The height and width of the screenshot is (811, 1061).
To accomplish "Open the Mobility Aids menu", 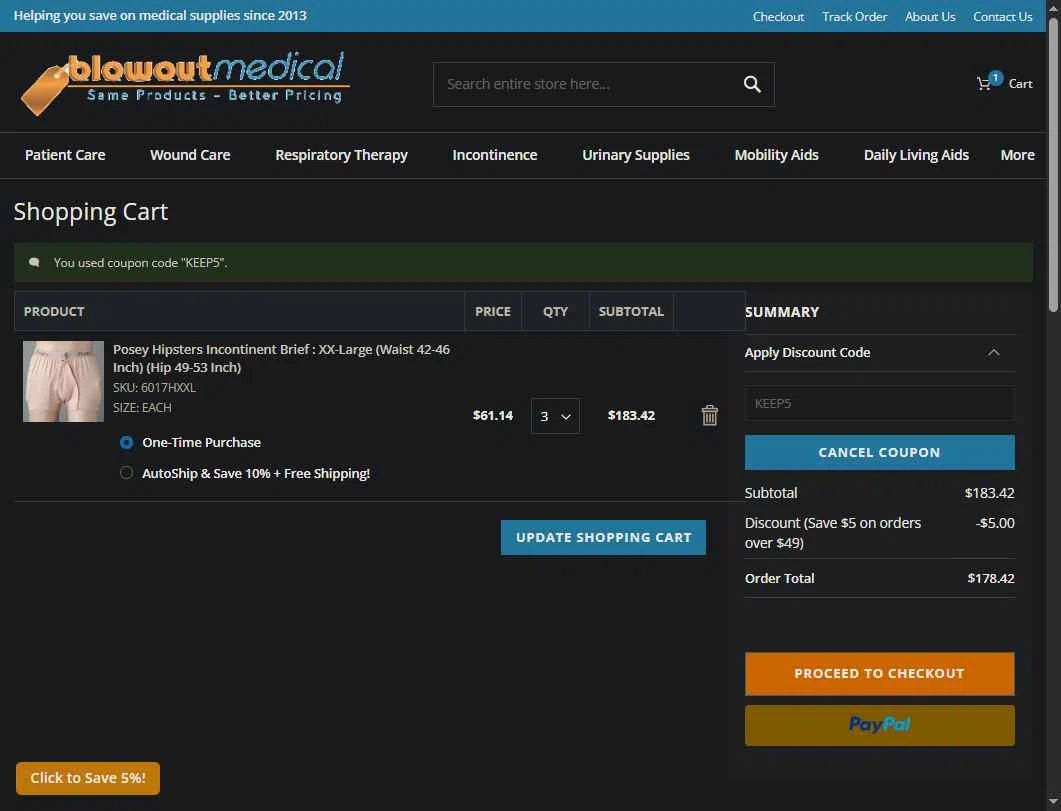I will (776, 155).
